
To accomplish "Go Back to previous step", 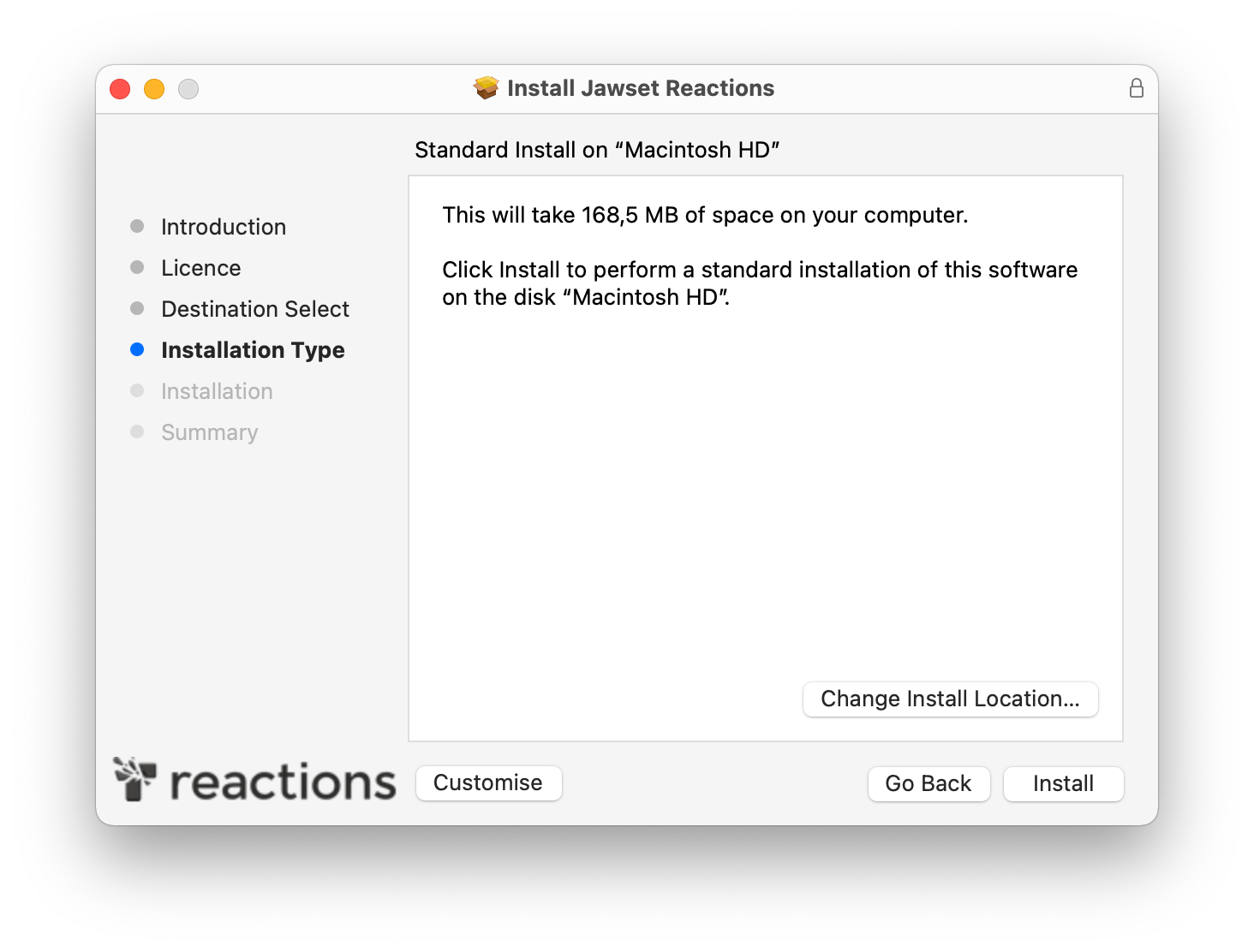I will tap(929, 783).
